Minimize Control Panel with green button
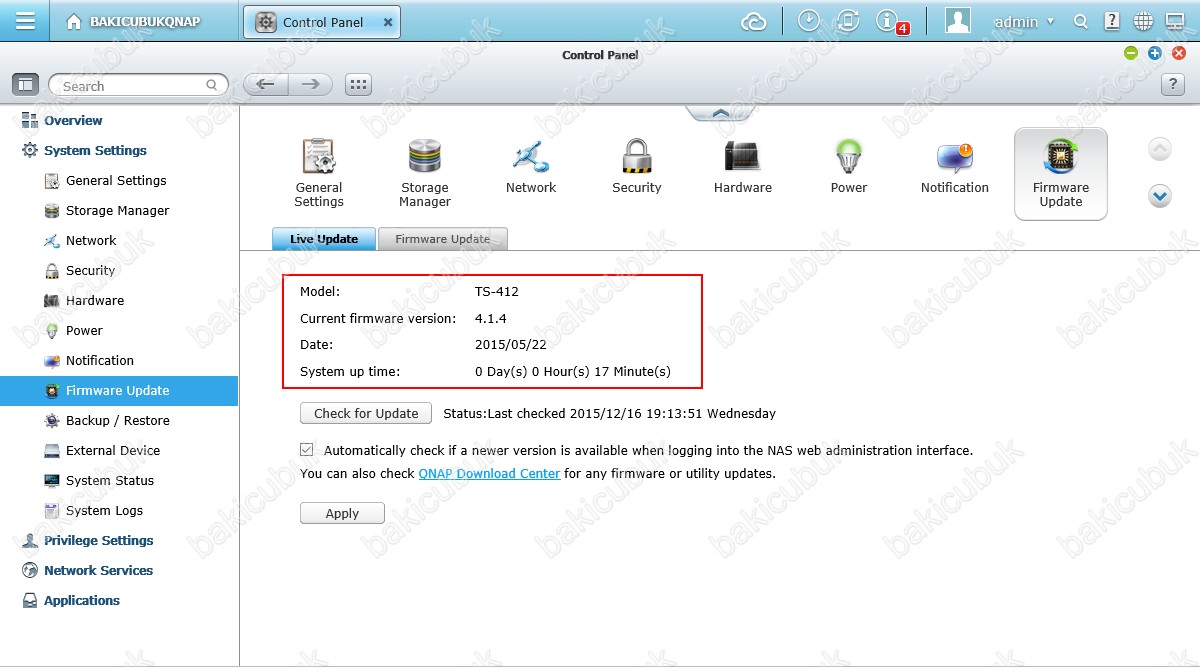Image resolution: width=1200 pixels, height=667 pixels. [1130, 53]
